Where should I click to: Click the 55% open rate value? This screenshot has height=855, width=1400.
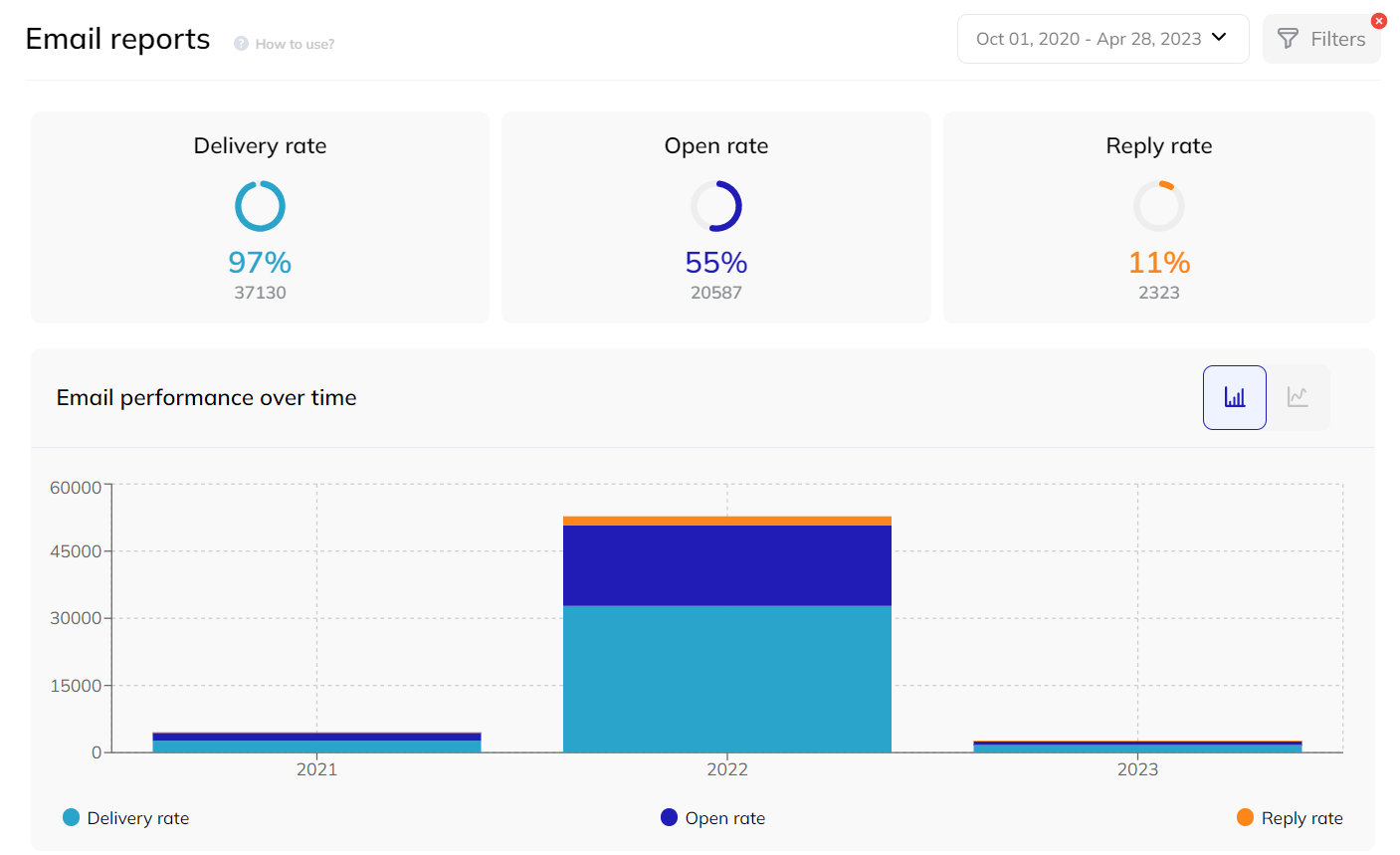point(716,262)
